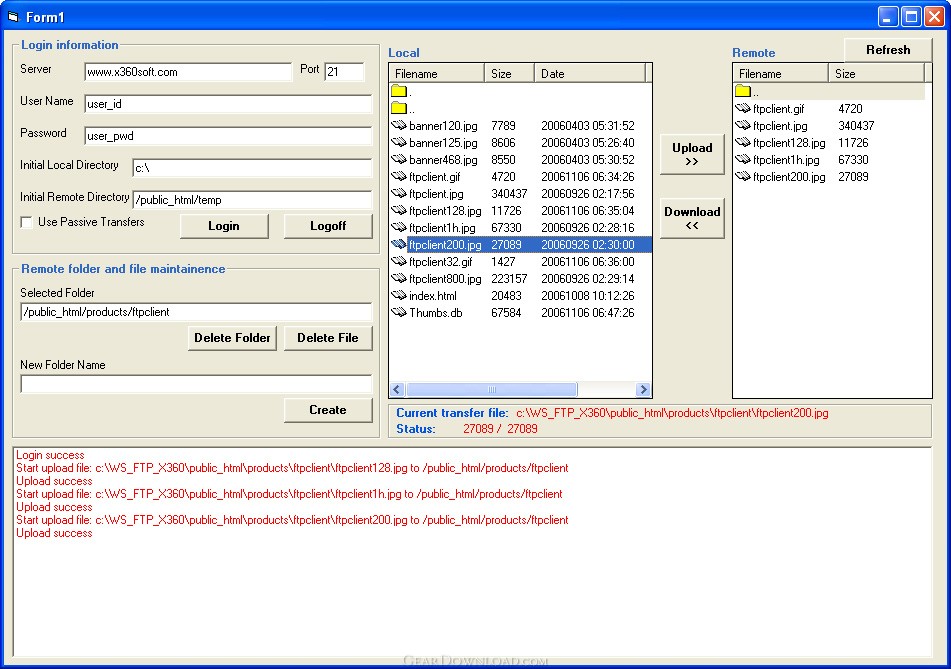Click the Form1 application icon in title bar

[x=13, y=16]
